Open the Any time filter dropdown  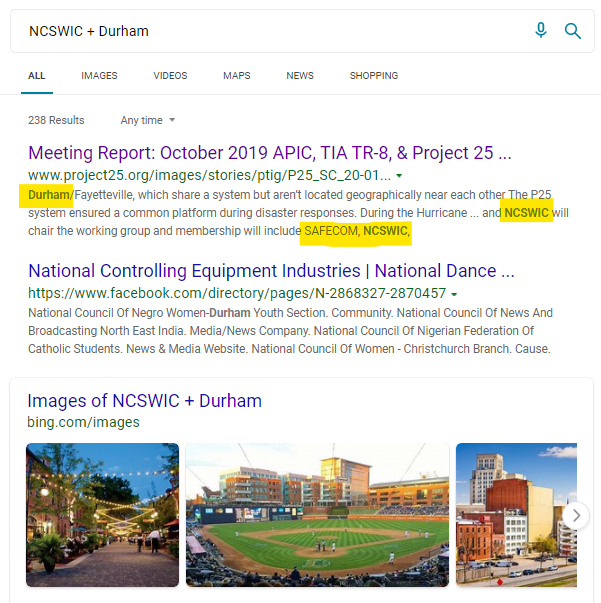(x=148, y=120)
